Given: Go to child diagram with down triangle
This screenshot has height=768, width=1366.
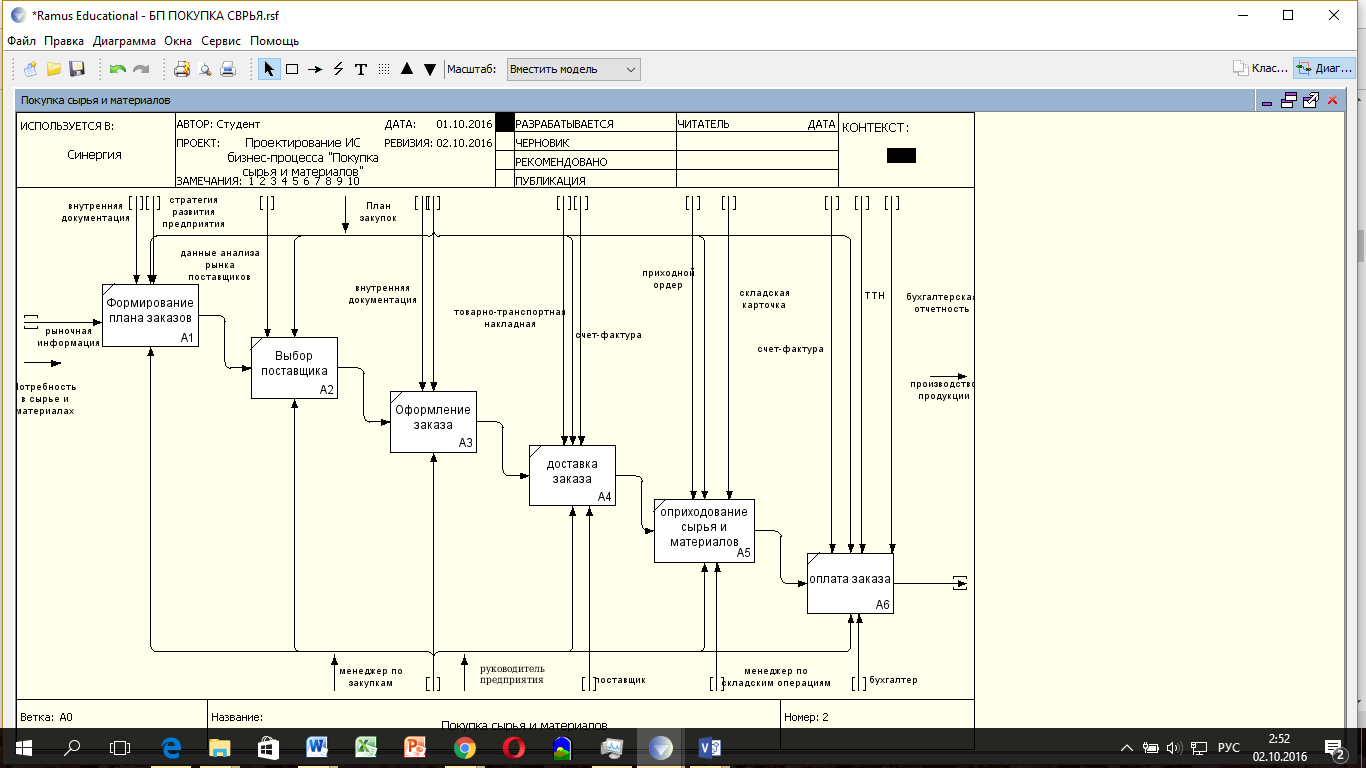Looking at the screenshot, I should click(x=430, y=69).
